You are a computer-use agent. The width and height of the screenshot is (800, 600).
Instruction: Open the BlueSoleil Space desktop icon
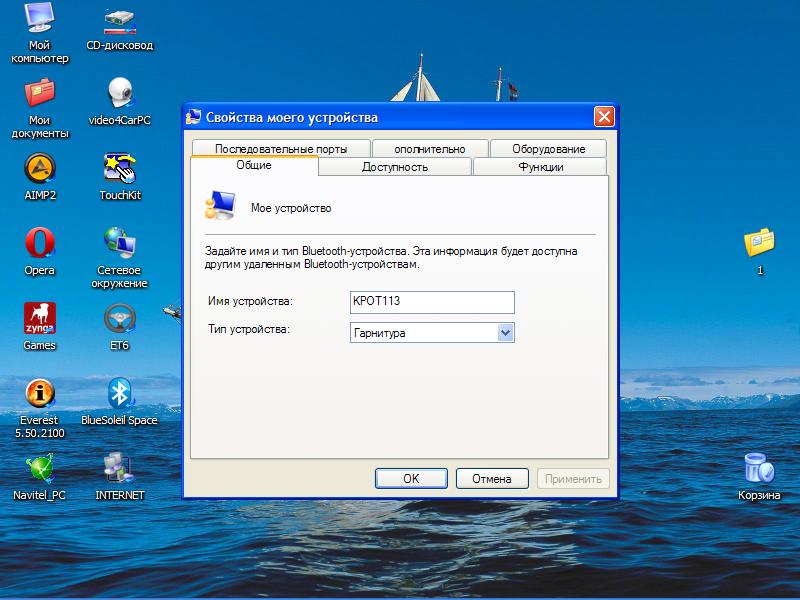120,393
